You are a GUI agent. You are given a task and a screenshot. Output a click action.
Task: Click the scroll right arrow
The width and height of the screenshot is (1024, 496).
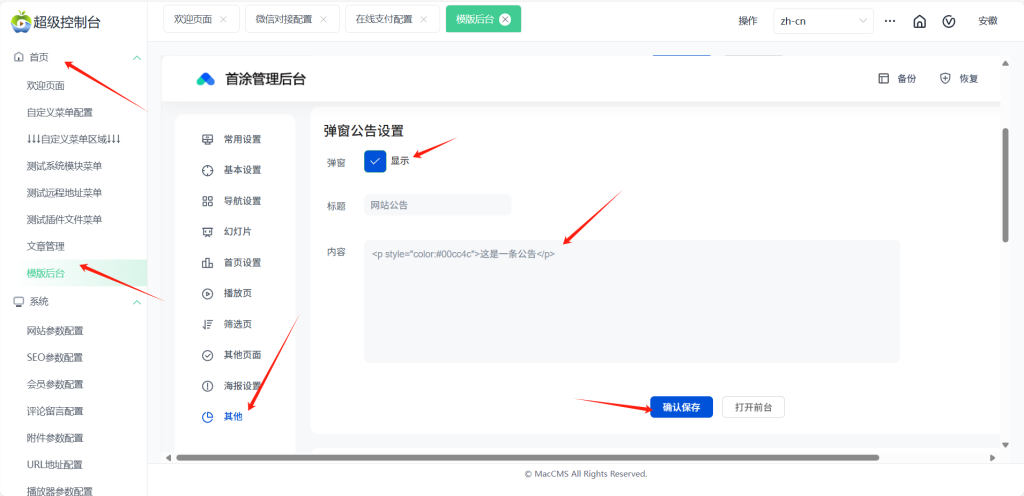click(992, 458)
